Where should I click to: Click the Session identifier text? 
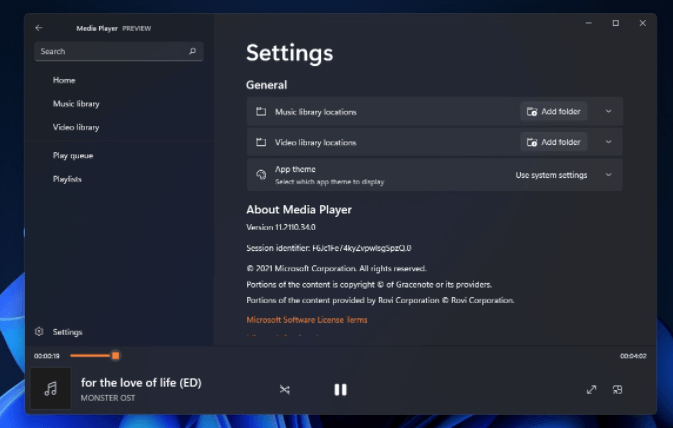(329, 248)
